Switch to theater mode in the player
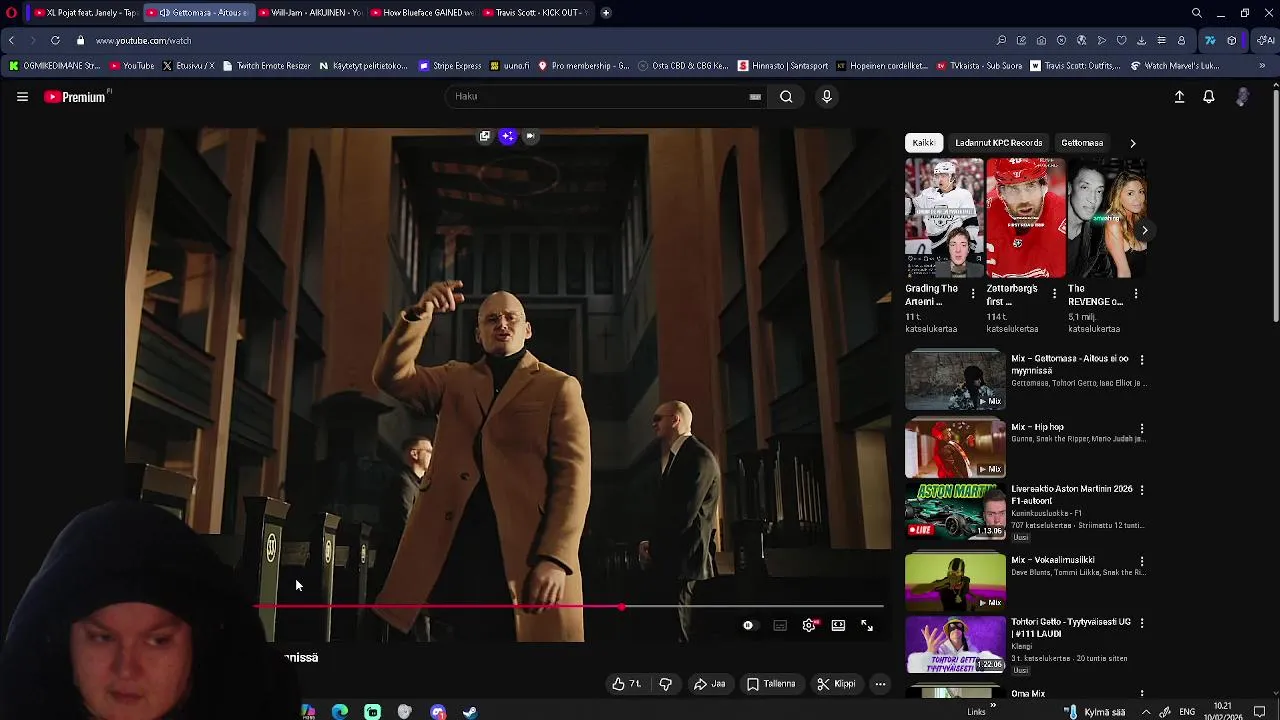Viewport: 1280px width, 720px height. coord(838,625)
